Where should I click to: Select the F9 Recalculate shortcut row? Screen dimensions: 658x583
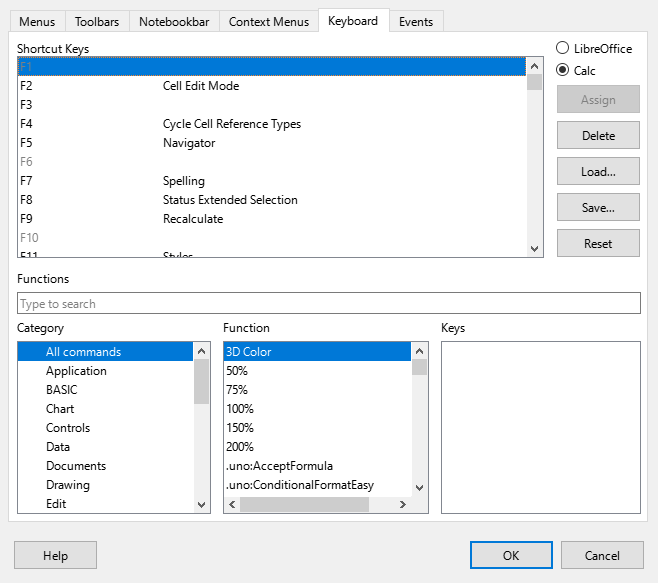[272, 219]
